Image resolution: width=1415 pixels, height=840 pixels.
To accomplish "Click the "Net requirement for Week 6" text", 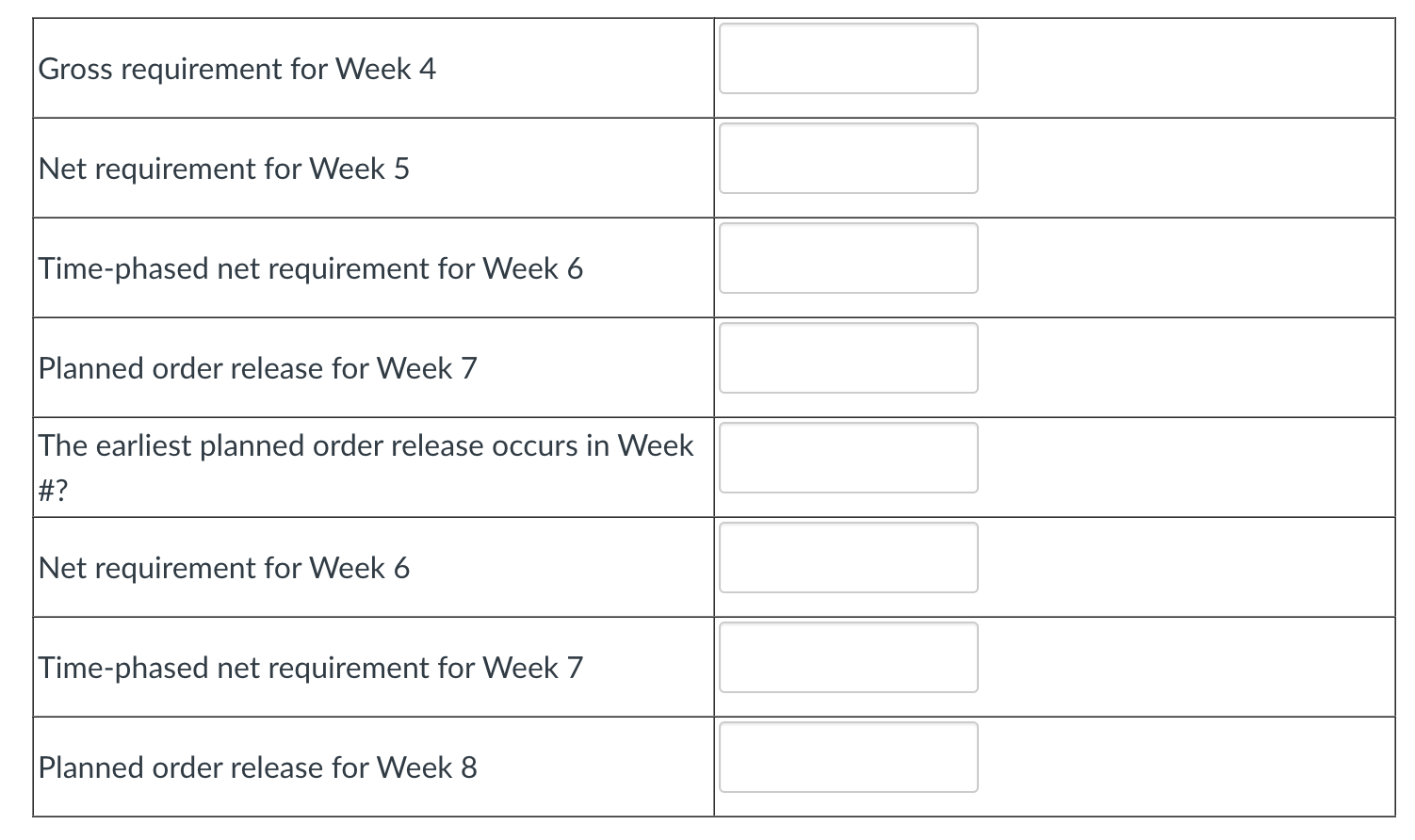I will tap(223, 568).
